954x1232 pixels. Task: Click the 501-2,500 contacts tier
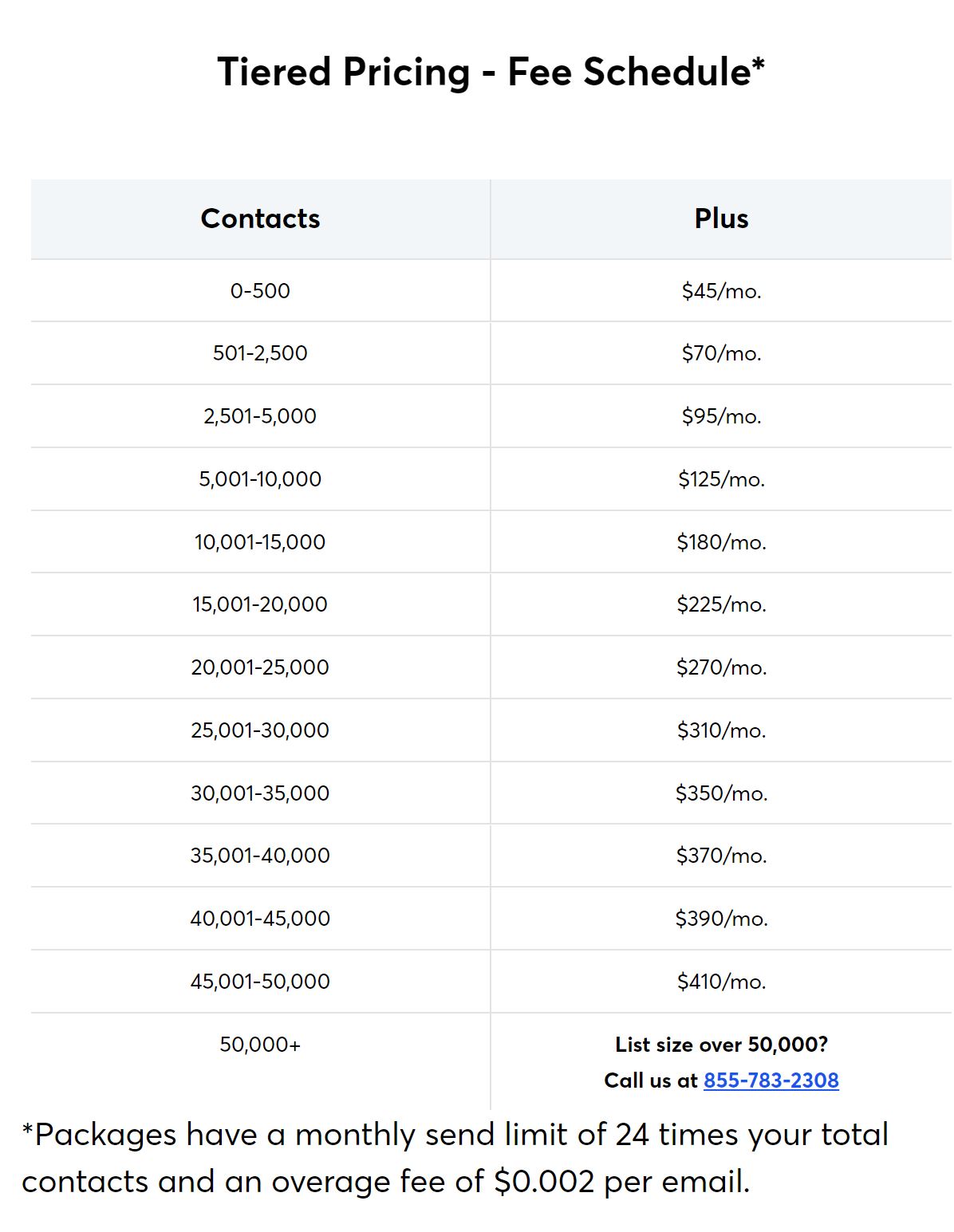260,353
